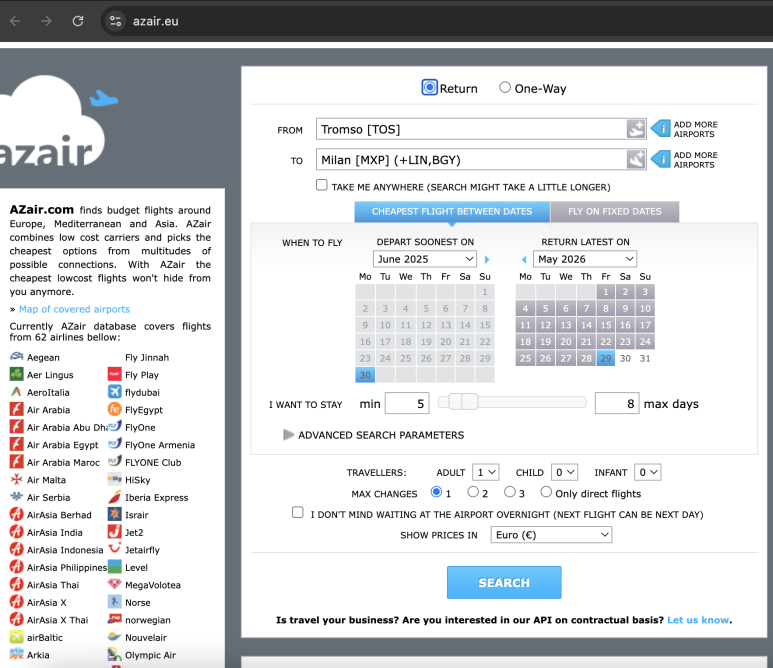Click the min days input showing 5
Screen dimensions: 773x668
(407, 403)
